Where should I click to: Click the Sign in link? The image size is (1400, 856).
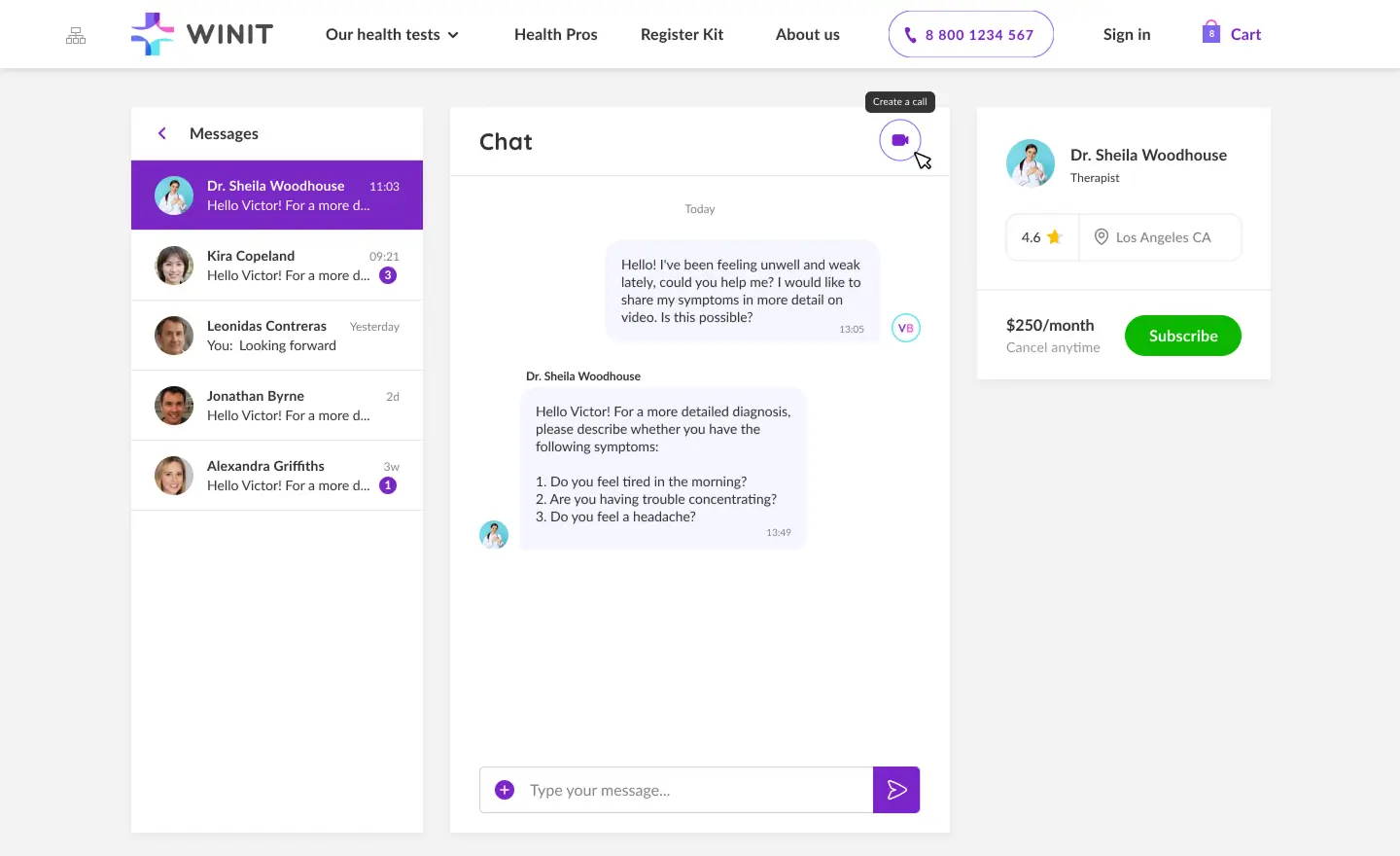pos(1126,35)
